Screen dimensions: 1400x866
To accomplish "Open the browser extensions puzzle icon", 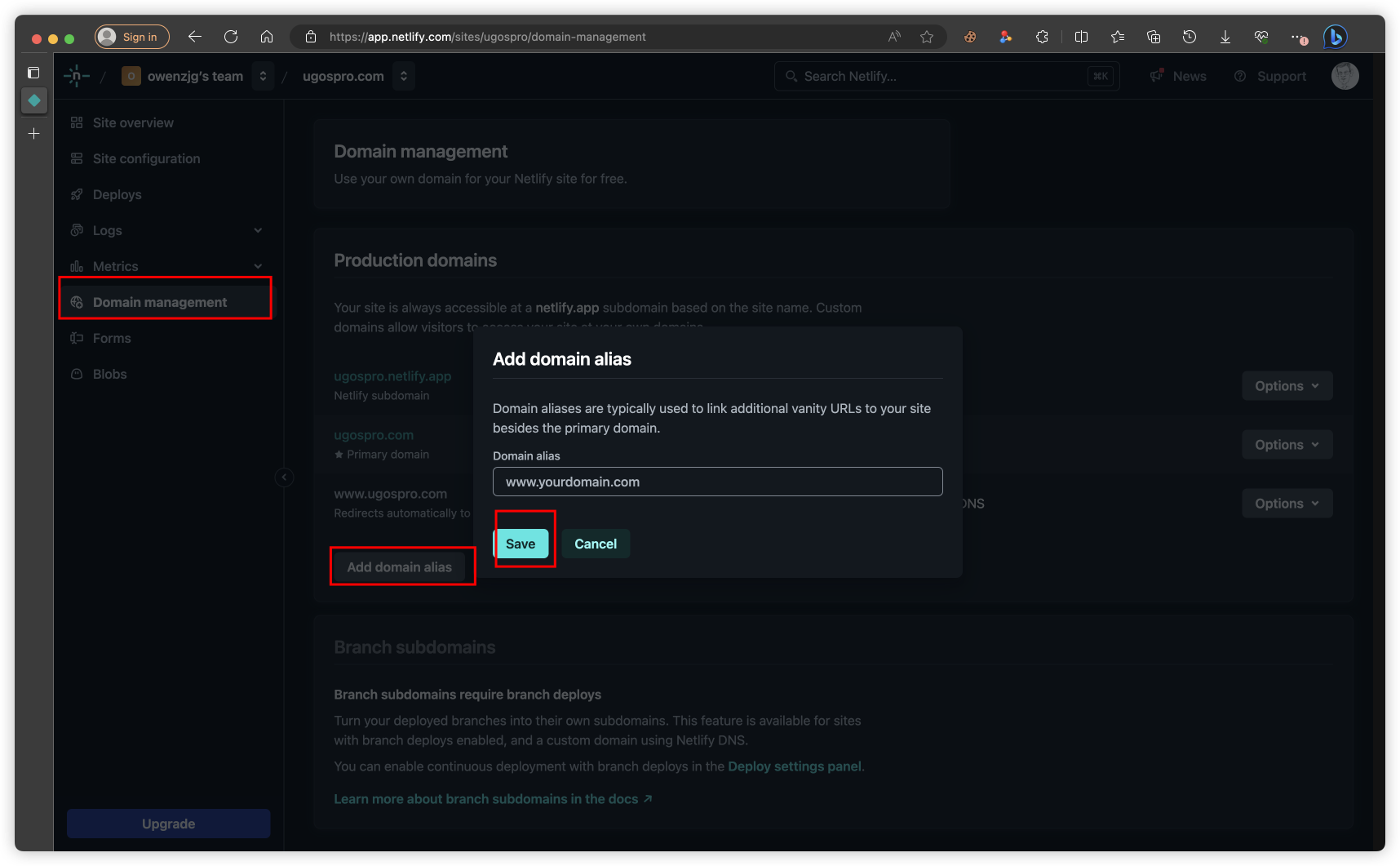I will (x=1042, y=37).
